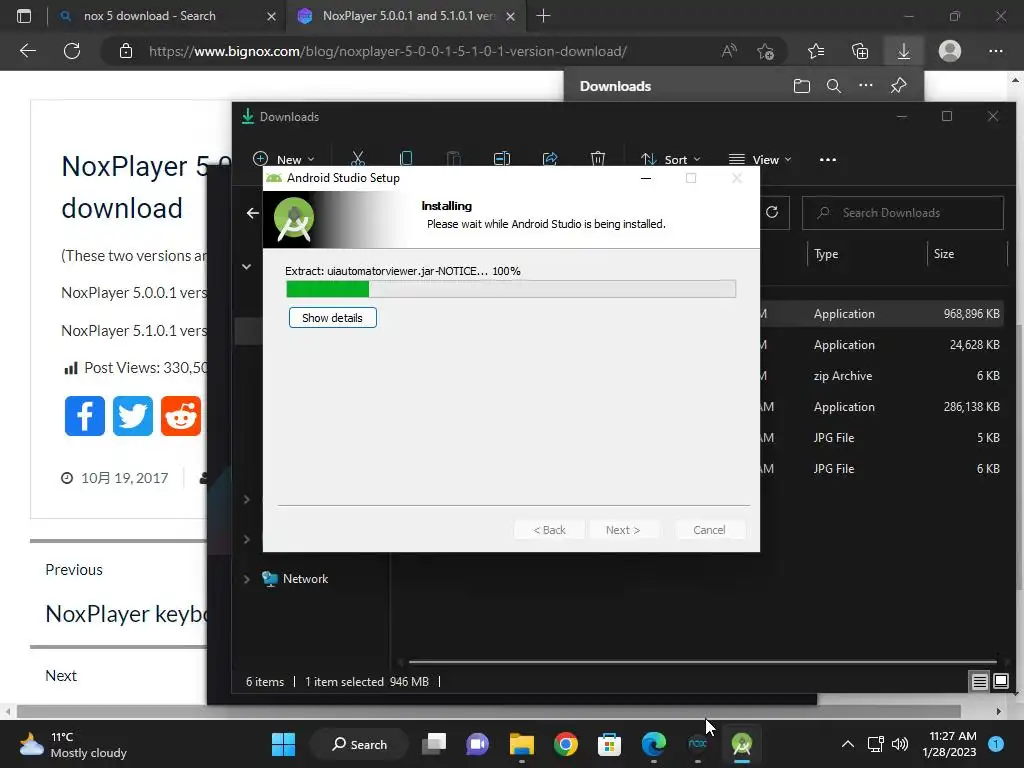Show hidden system tray icons
This screenshot has height=768, width=1024.
[x=848, y=744]
